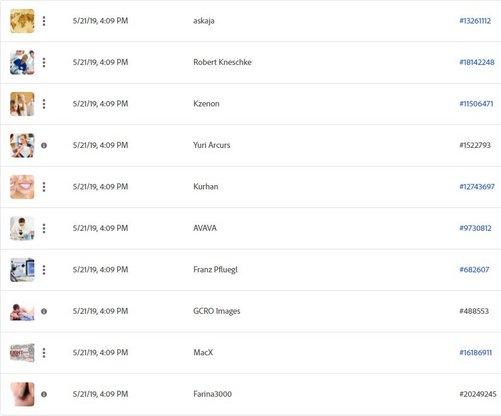Open more options for Kurhan row
501x416 pixels.
(x=44, y=187)
